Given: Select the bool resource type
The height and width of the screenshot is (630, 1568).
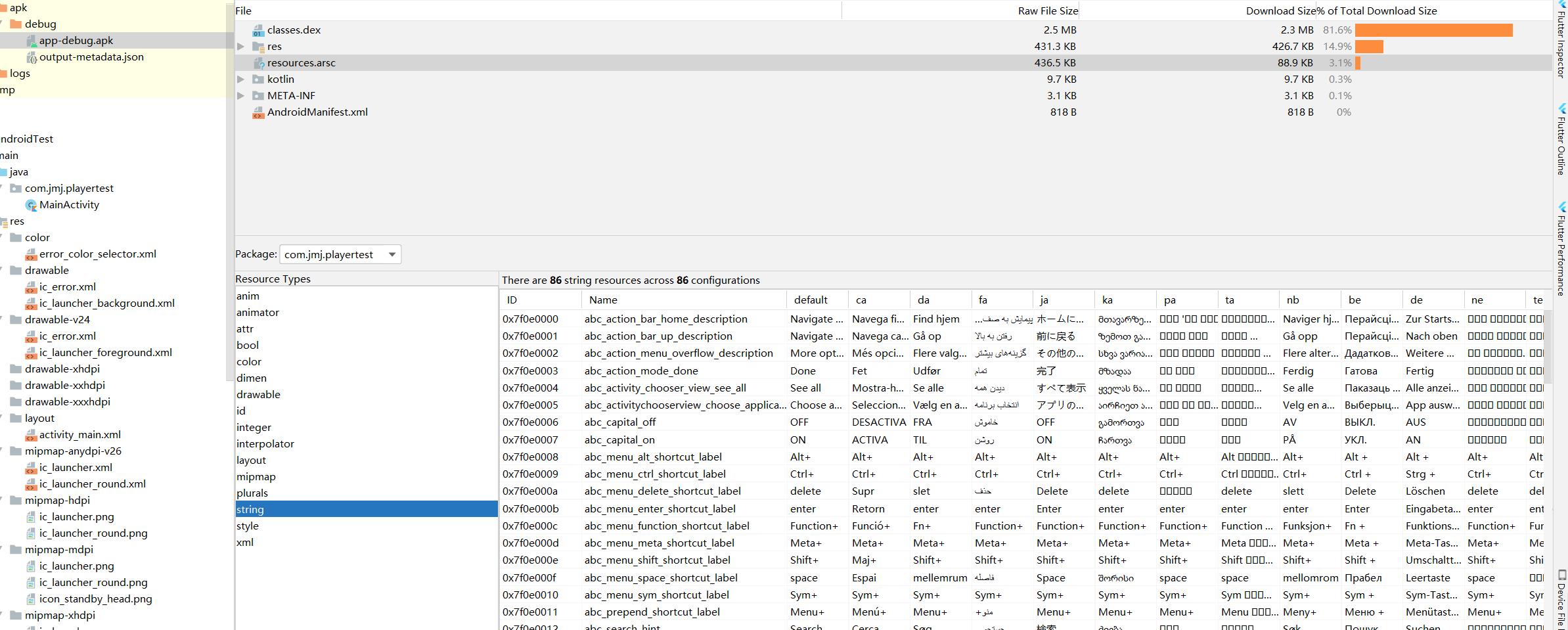Looking at the screenshot, I should [367, 346].
